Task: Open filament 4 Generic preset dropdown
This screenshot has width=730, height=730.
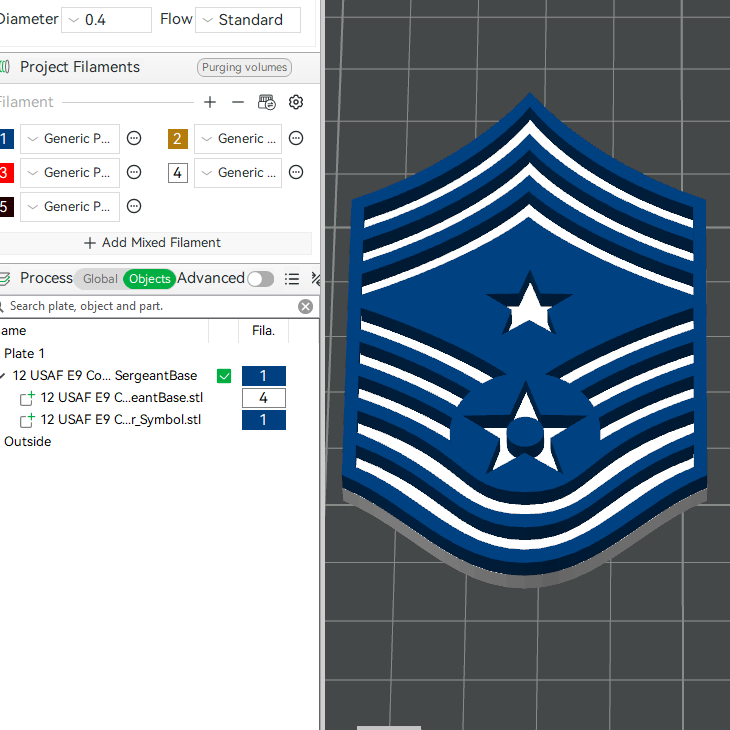Action: point(238,173)
